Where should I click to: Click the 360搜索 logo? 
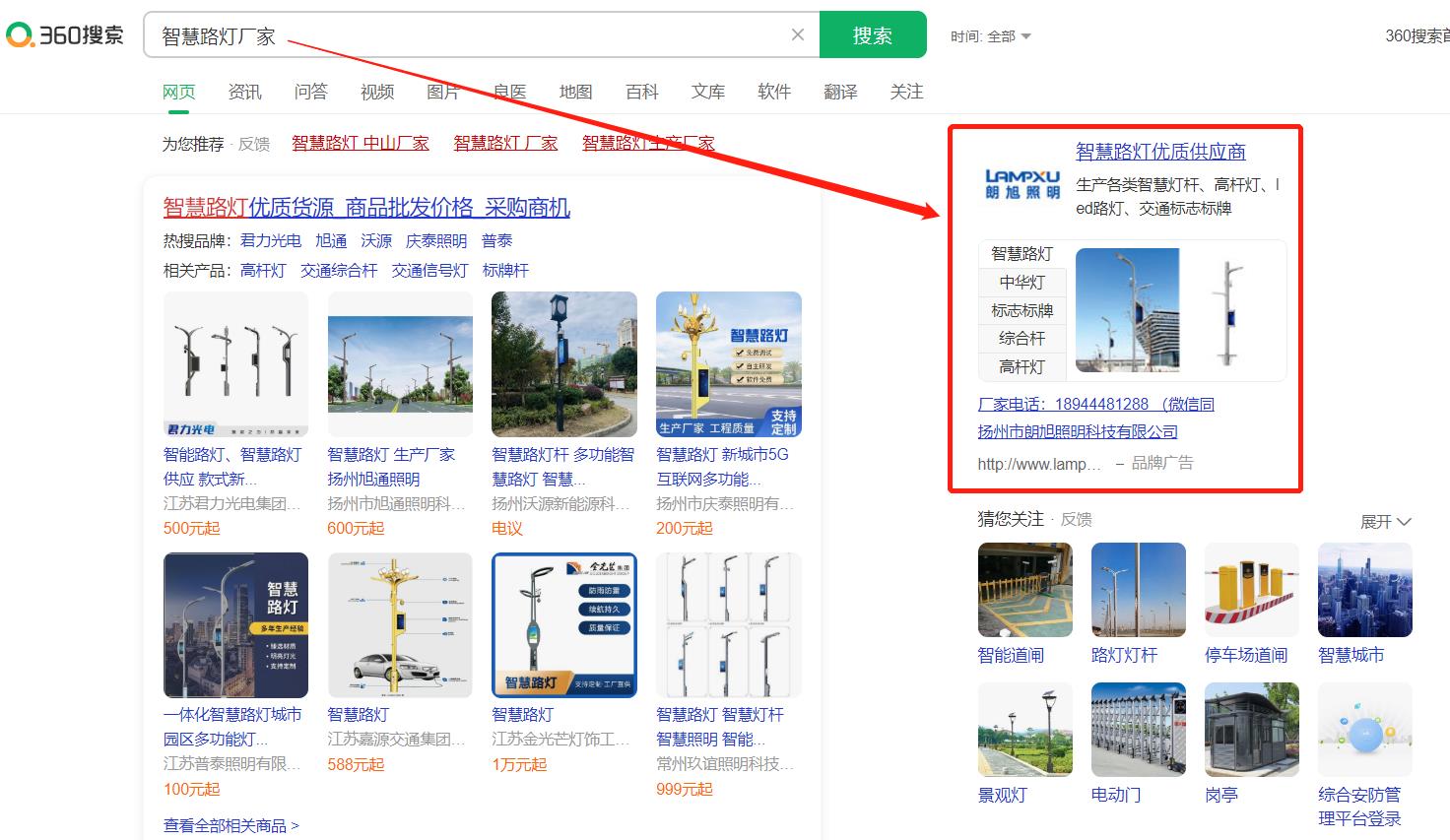coord(65,35)
